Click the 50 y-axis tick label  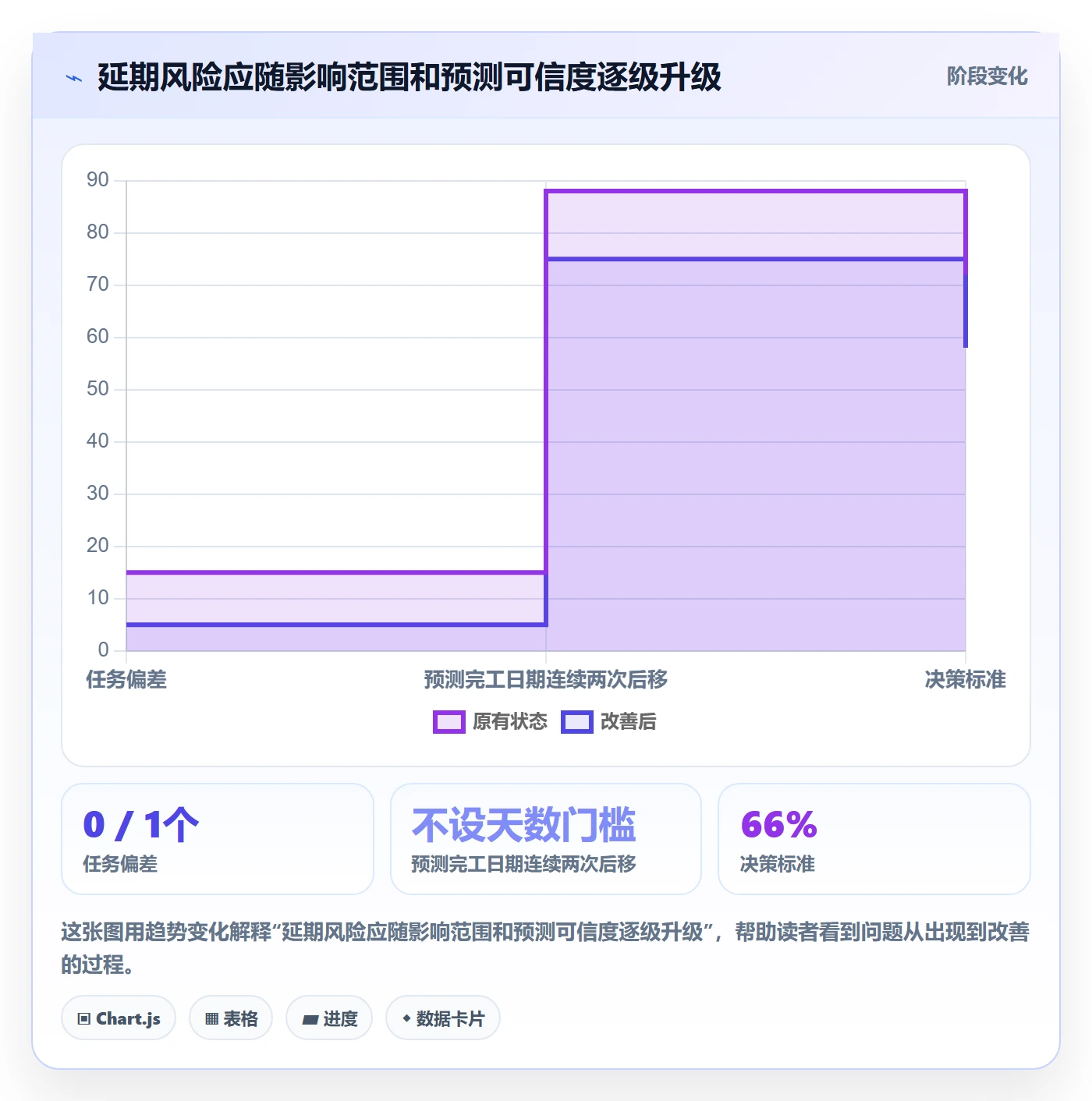pos(98,389)
